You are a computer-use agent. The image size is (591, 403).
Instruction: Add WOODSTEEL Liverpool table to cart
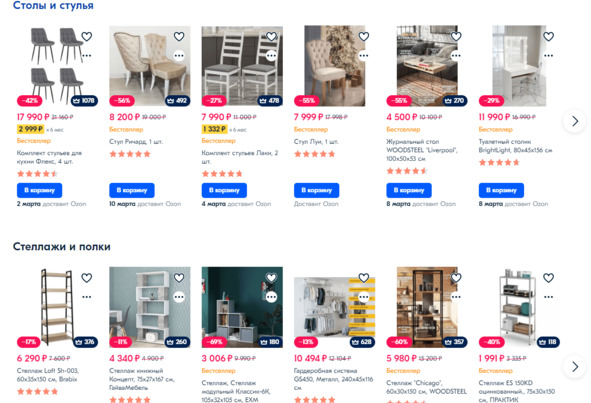[x=409, y=190]
